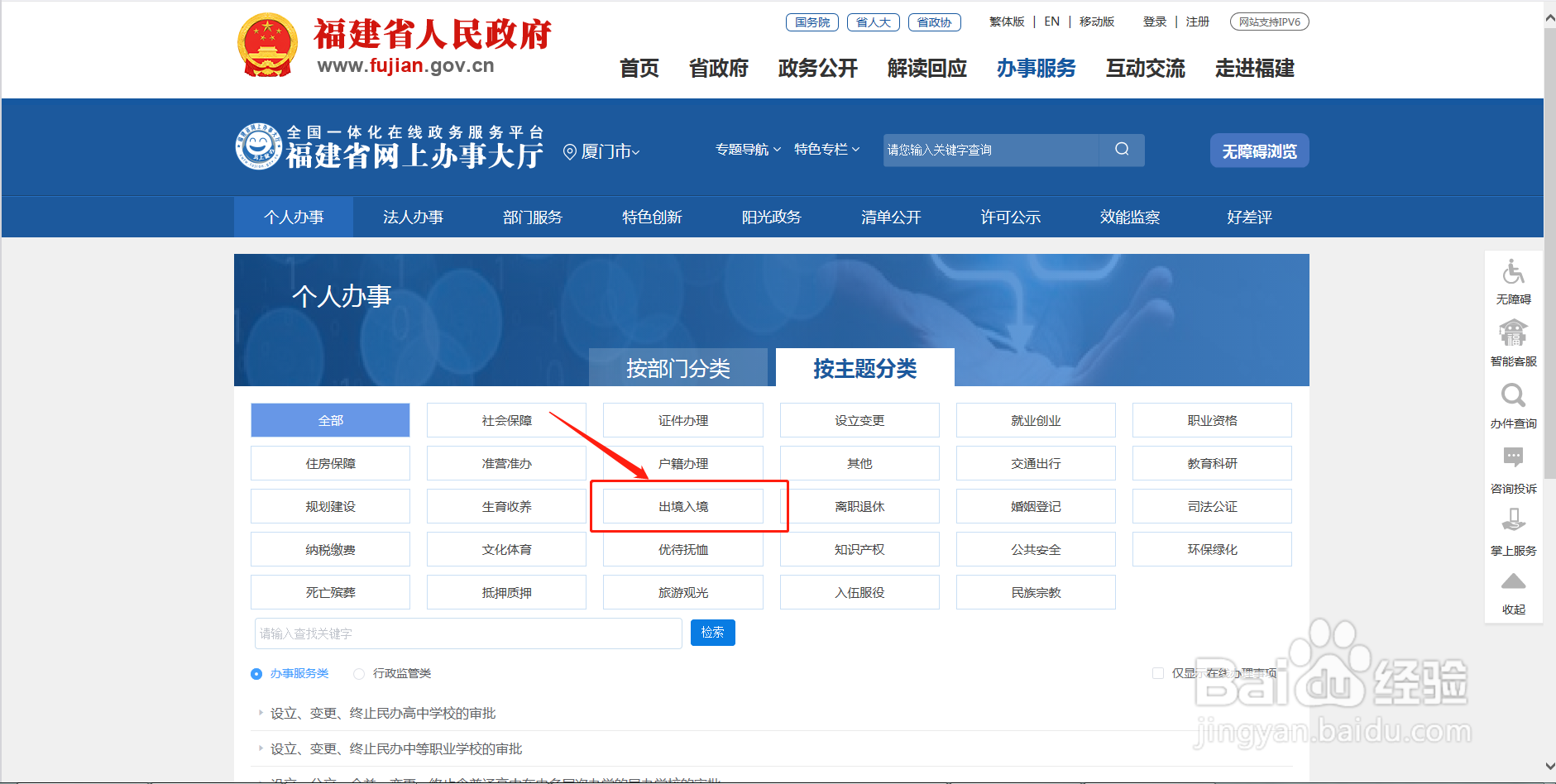This screenshot has width=1556, height=784.
Task: Select the 办事服务类 radio button
Action: point(256,673)
